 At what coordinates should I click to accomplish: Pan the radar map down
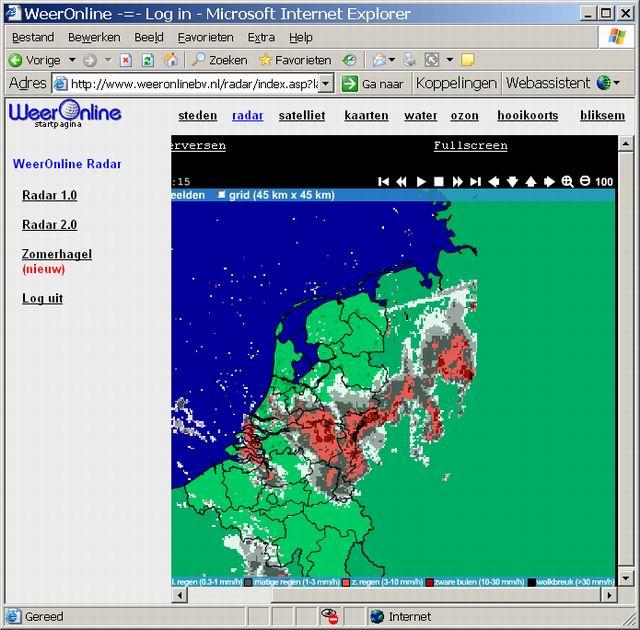(512, 182)
